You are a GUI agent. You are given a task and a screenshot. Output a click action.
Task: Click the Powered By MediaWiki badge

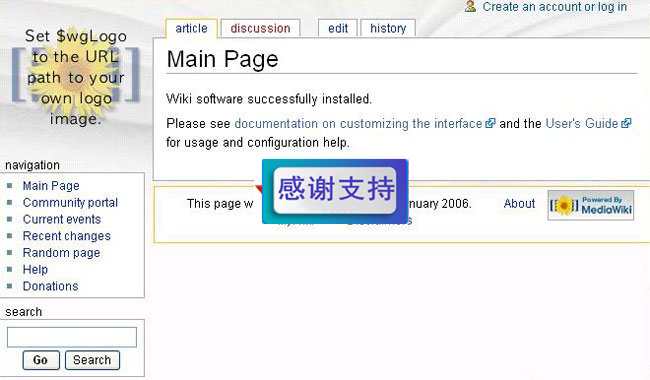[x=591, y=205]
